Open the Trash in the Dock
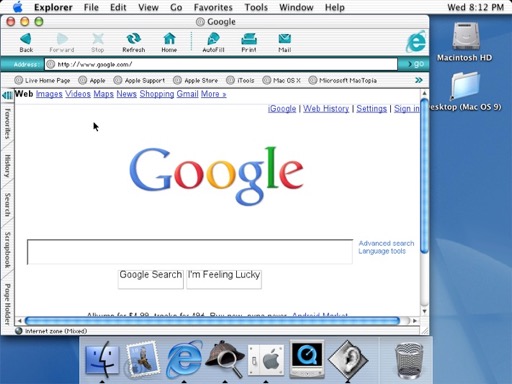512x384 pixels. pyautogui.click(x=409, y=361)
